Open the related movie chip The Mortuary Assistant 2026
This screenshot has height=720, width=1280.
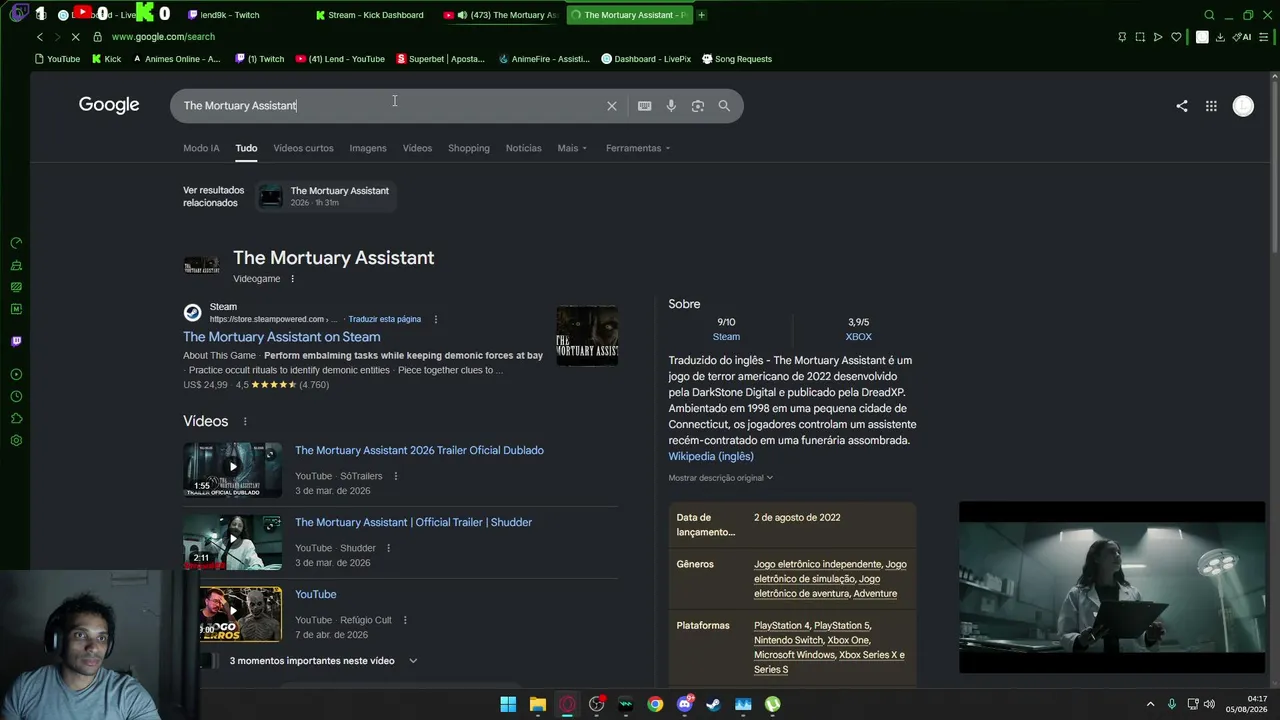[x=326, y=196]
